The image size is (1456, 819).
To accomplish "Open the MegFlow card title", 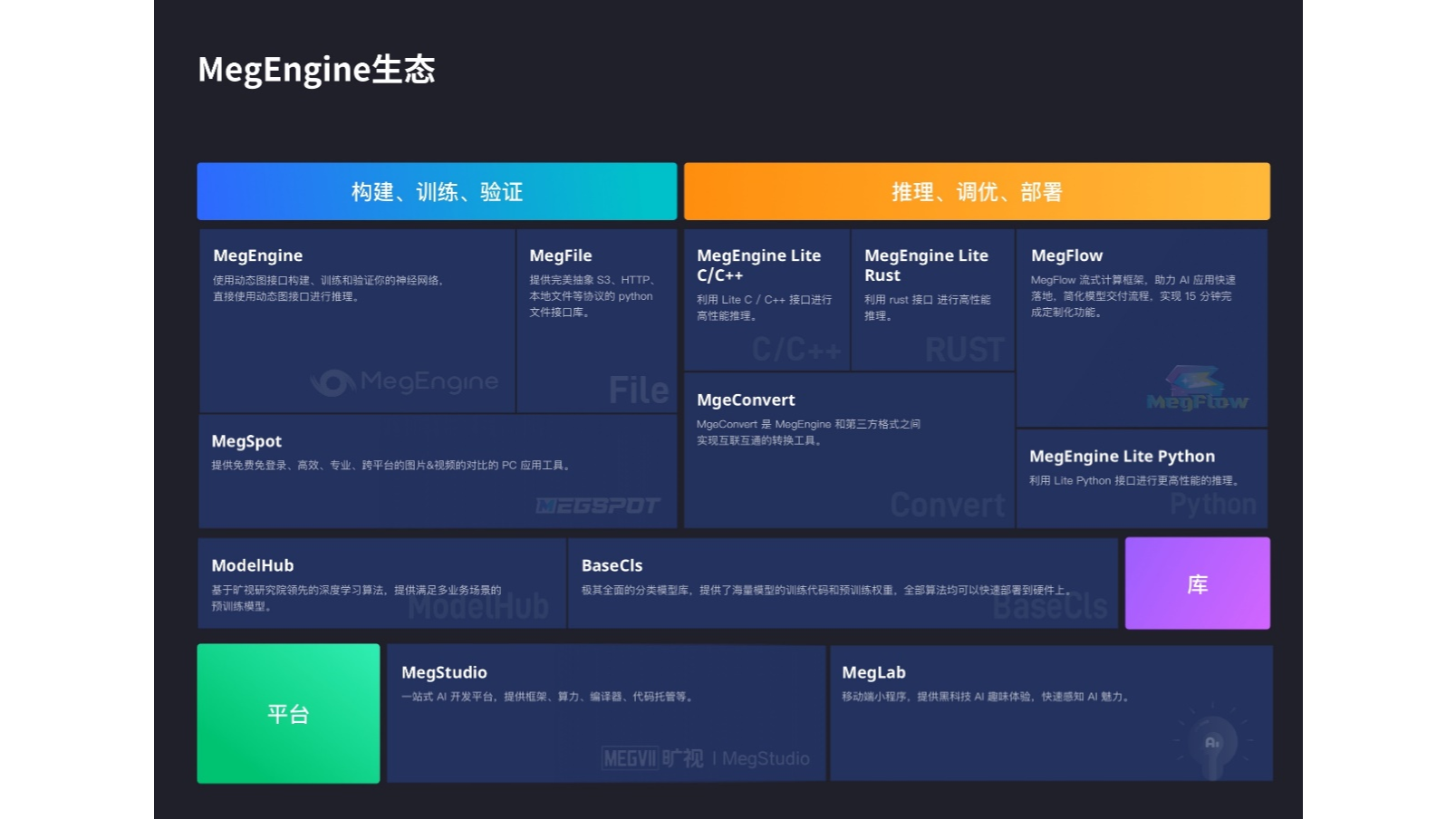I will [x=1066, y=255].
